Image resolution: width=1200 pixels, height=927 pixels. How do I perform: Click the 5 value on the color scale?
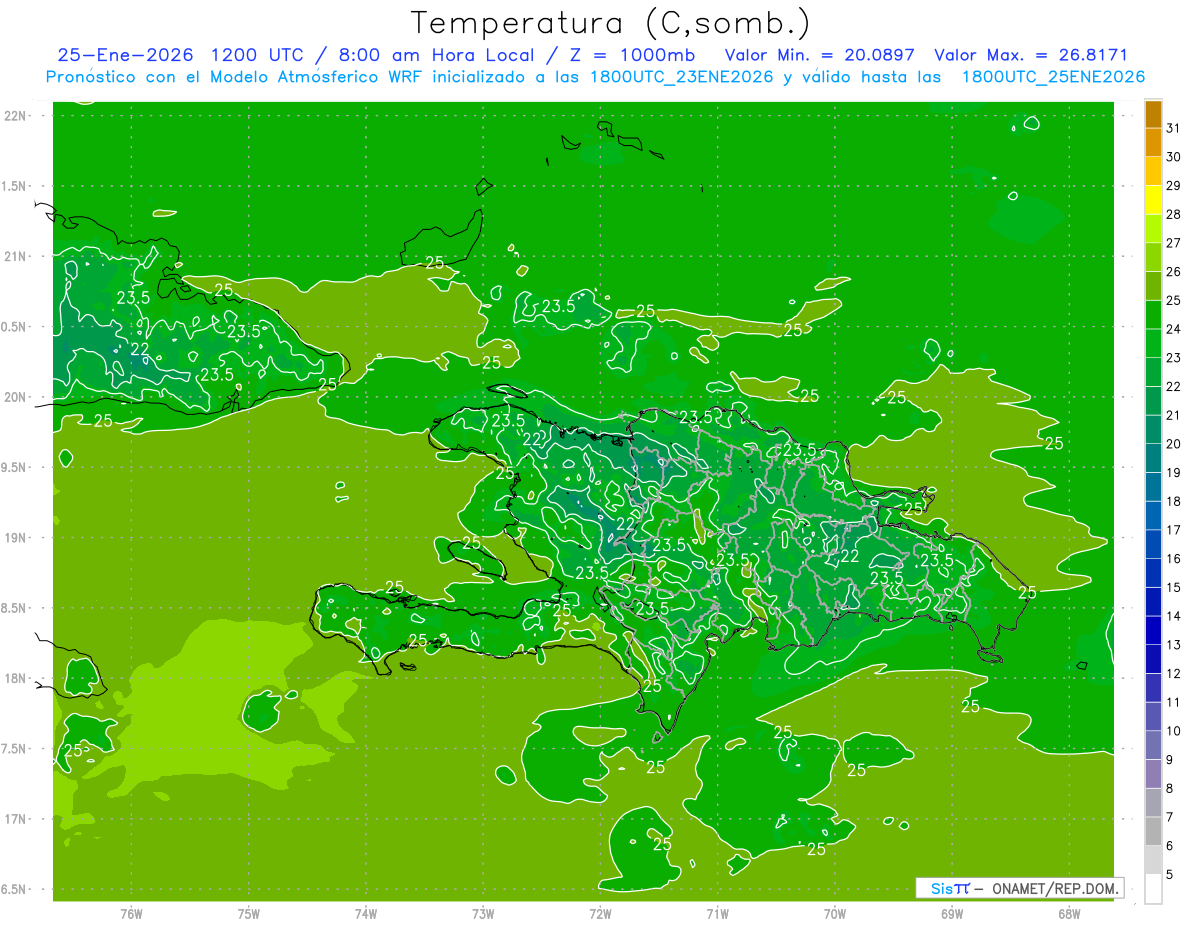tap(1170, 874)
